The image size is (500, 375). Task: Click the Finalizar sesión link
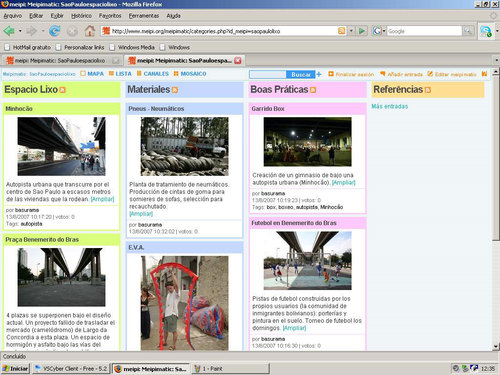[351, 74]
